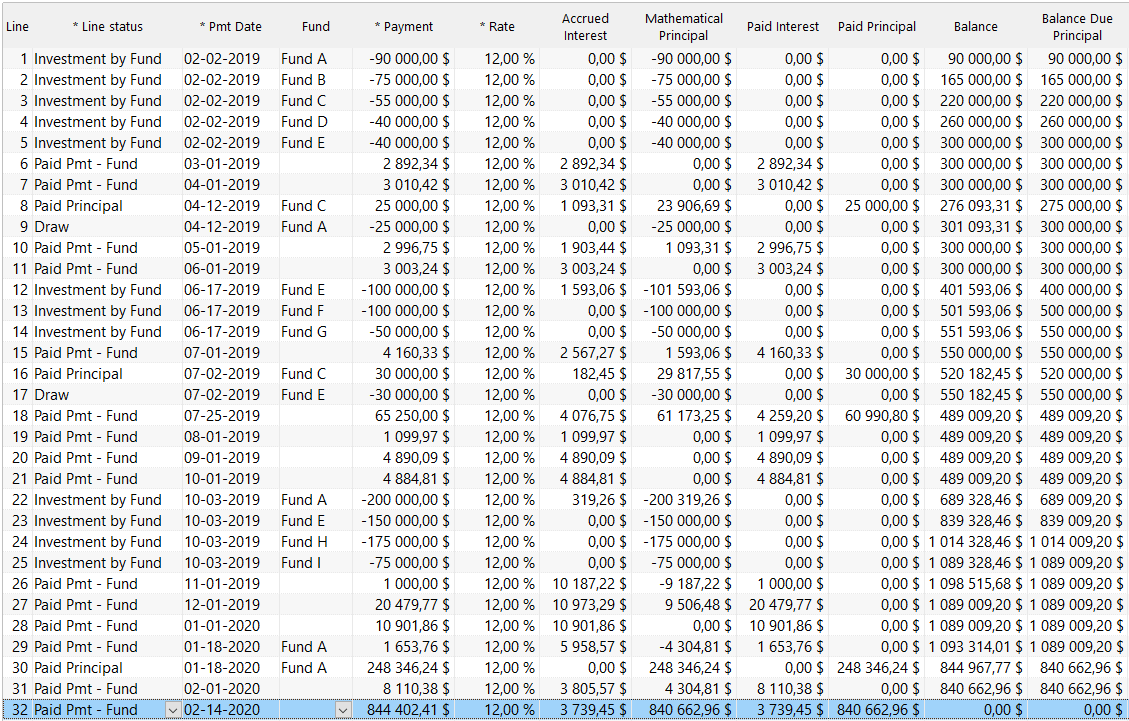1129x721 pixels.
Task: Select balance 276 093,31 $ on line 8
Action: click(981, 206)
